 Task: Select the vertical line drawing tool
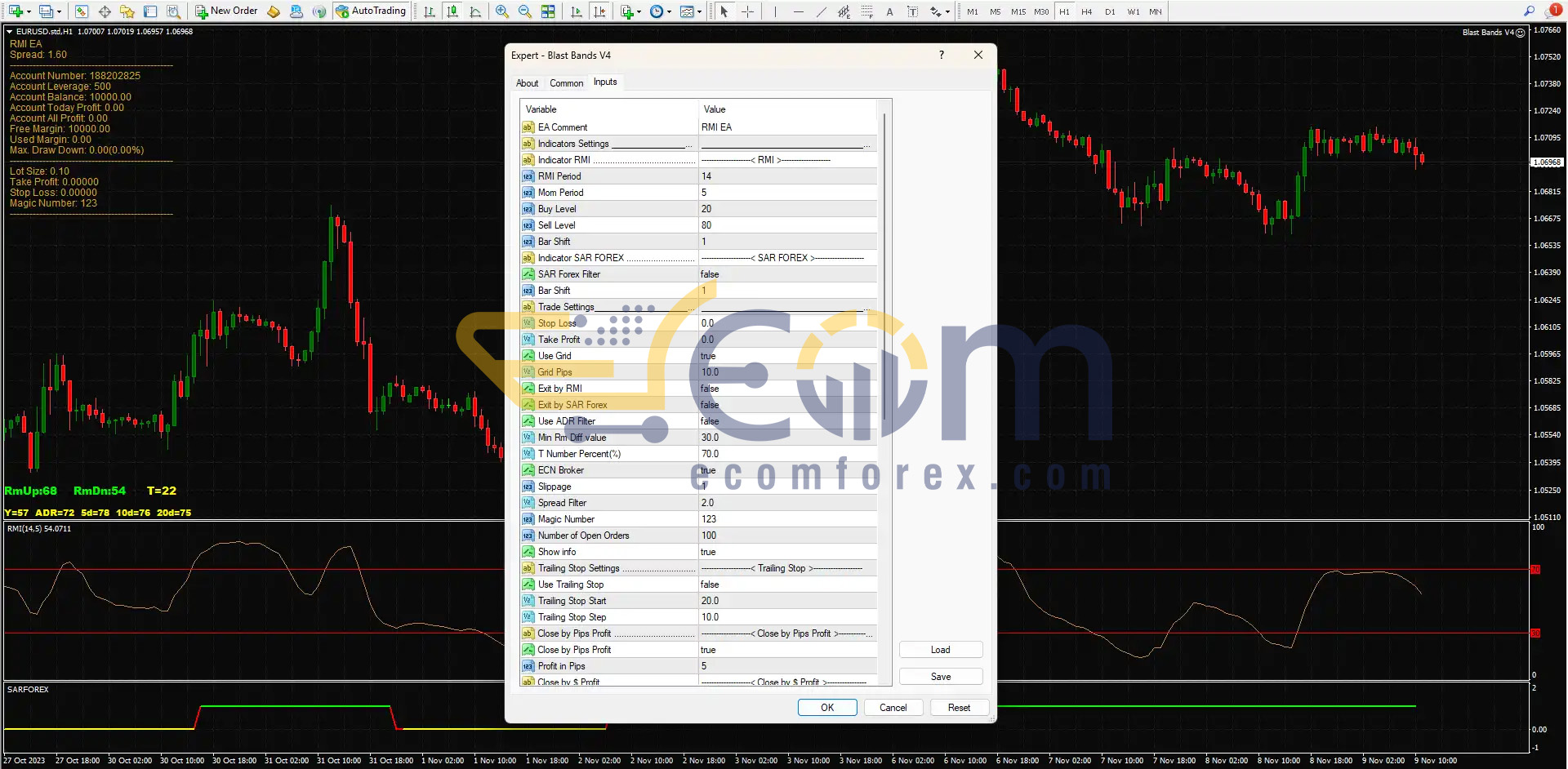775,11
